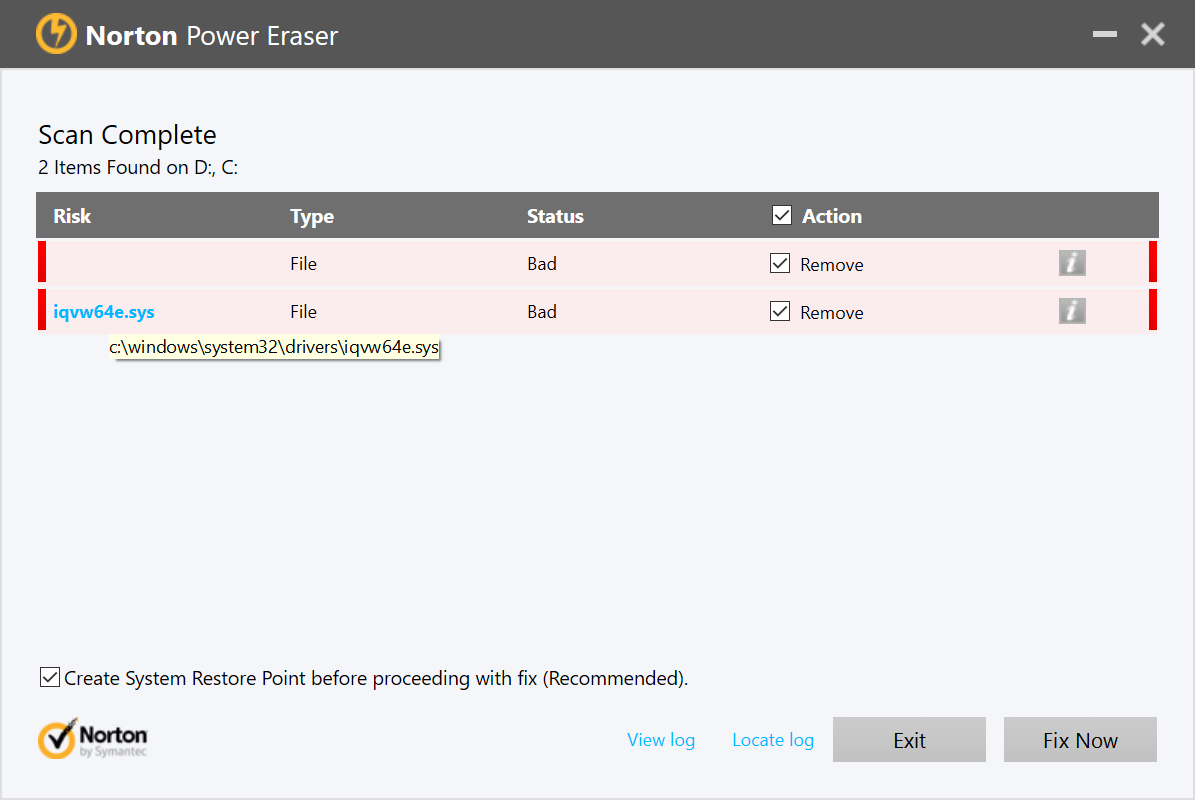Image resolution: width=1195 pixels, height=800 pixels.
Task: Click the File type in iqvw64e.sys row
Action: tap(303, 312)
